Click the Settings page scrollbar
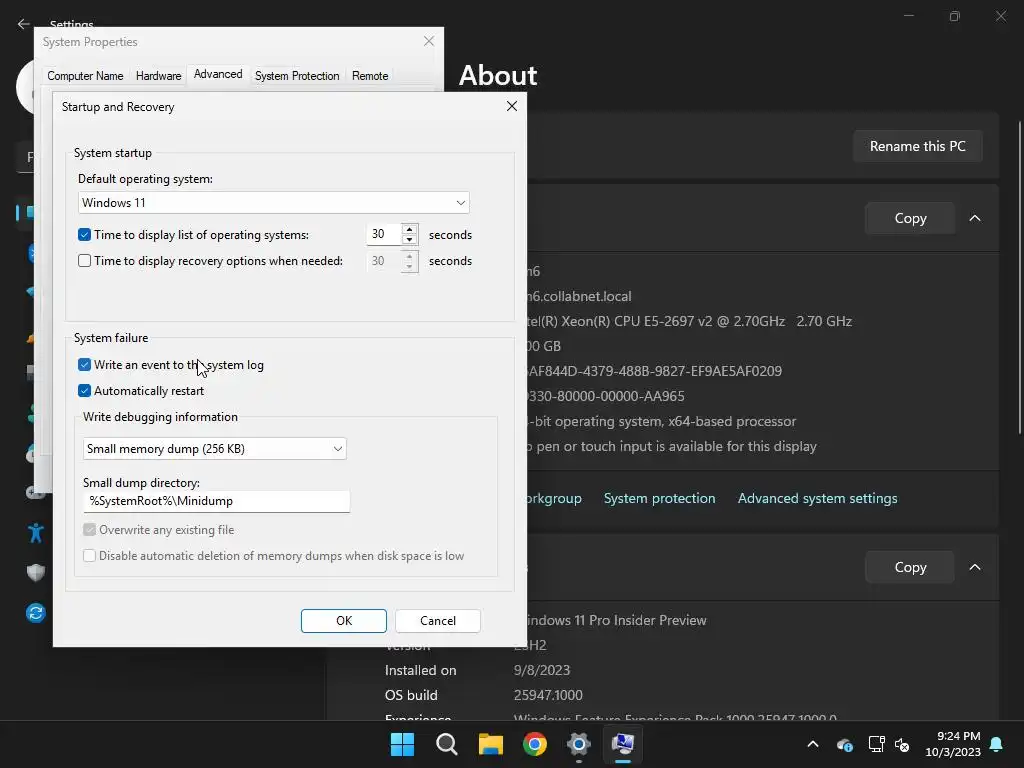Image resolution: width=1024 pixels, height=768 pixels. pos(1019,277)
